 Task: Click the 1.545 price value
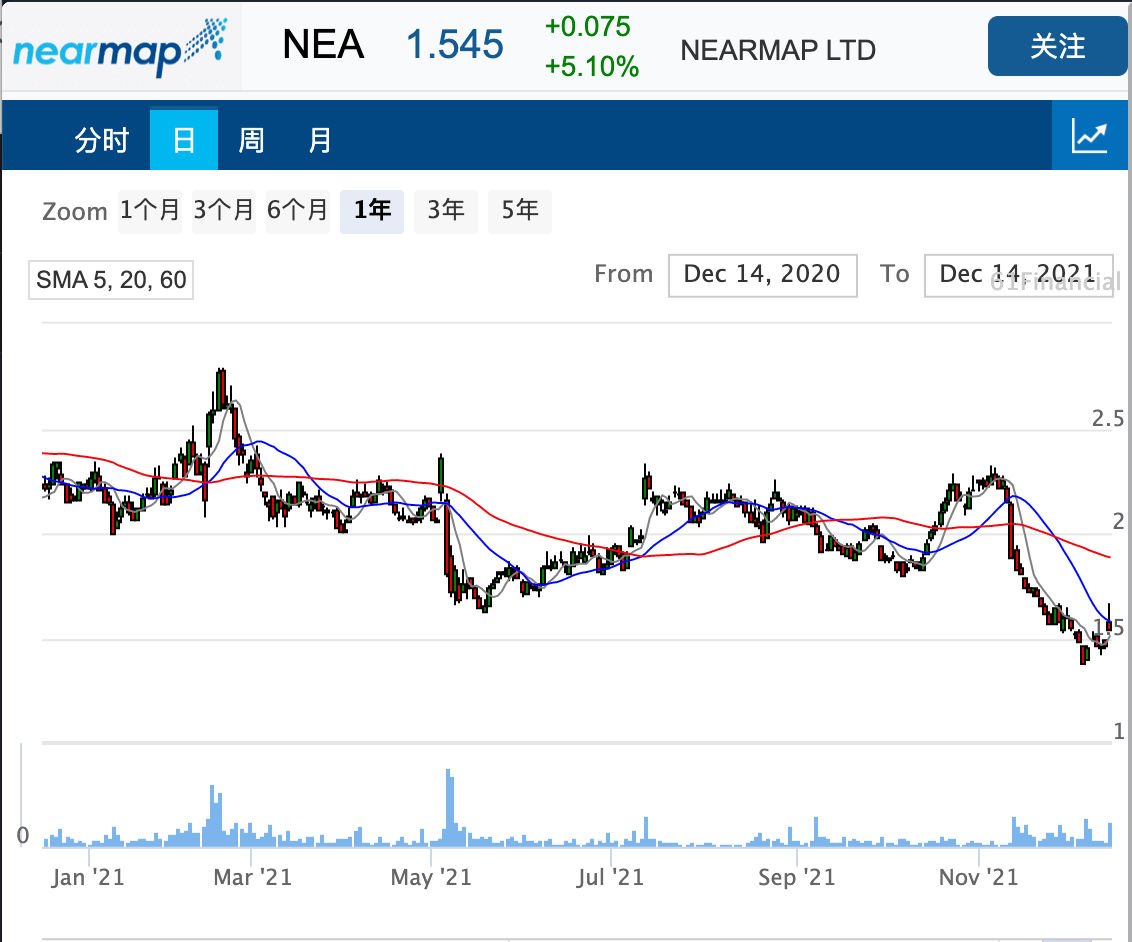pyautogui.click(x=455, y=45)
